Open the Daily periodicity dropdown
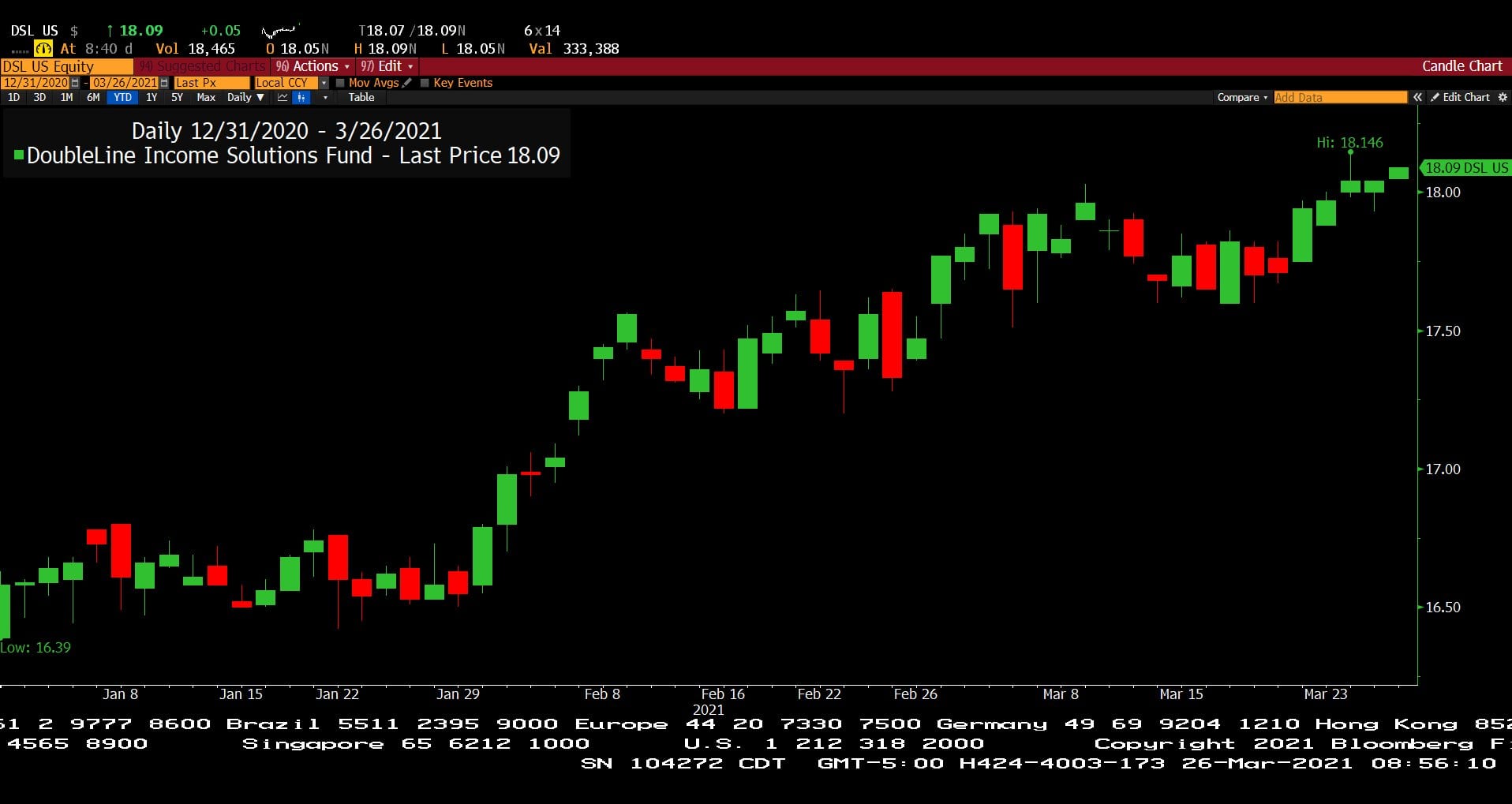1512x804 pixels. (x=245, y=98)
